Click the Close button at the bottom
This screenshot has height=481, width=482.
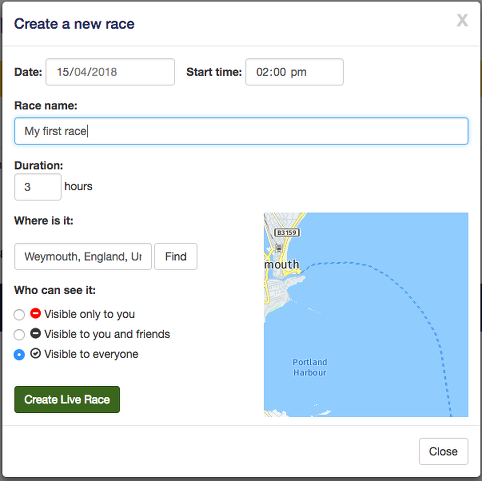click(x=443, y=451)
